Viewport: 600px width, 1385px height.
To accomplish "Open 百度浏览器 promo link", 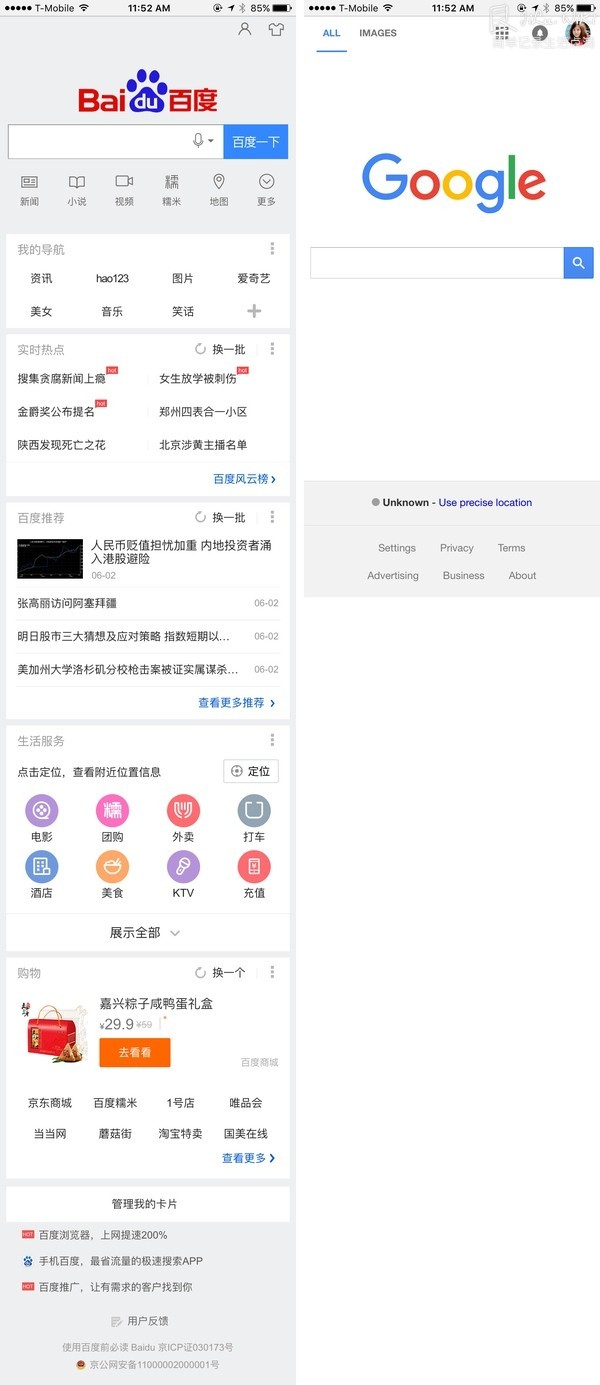I will [103, 1235].
